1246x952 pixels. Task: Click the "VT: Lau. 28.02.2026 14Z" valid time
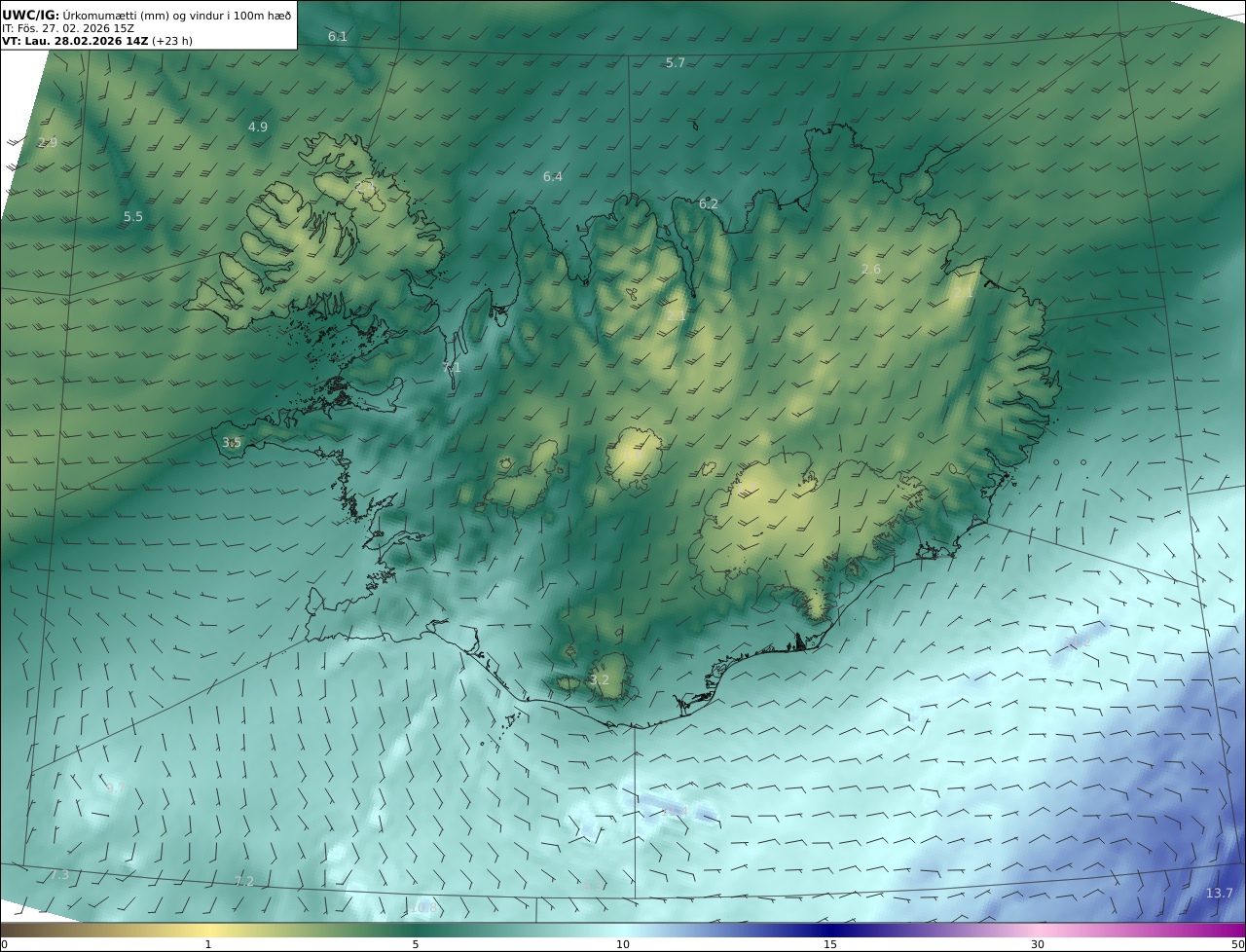point(75,42)
